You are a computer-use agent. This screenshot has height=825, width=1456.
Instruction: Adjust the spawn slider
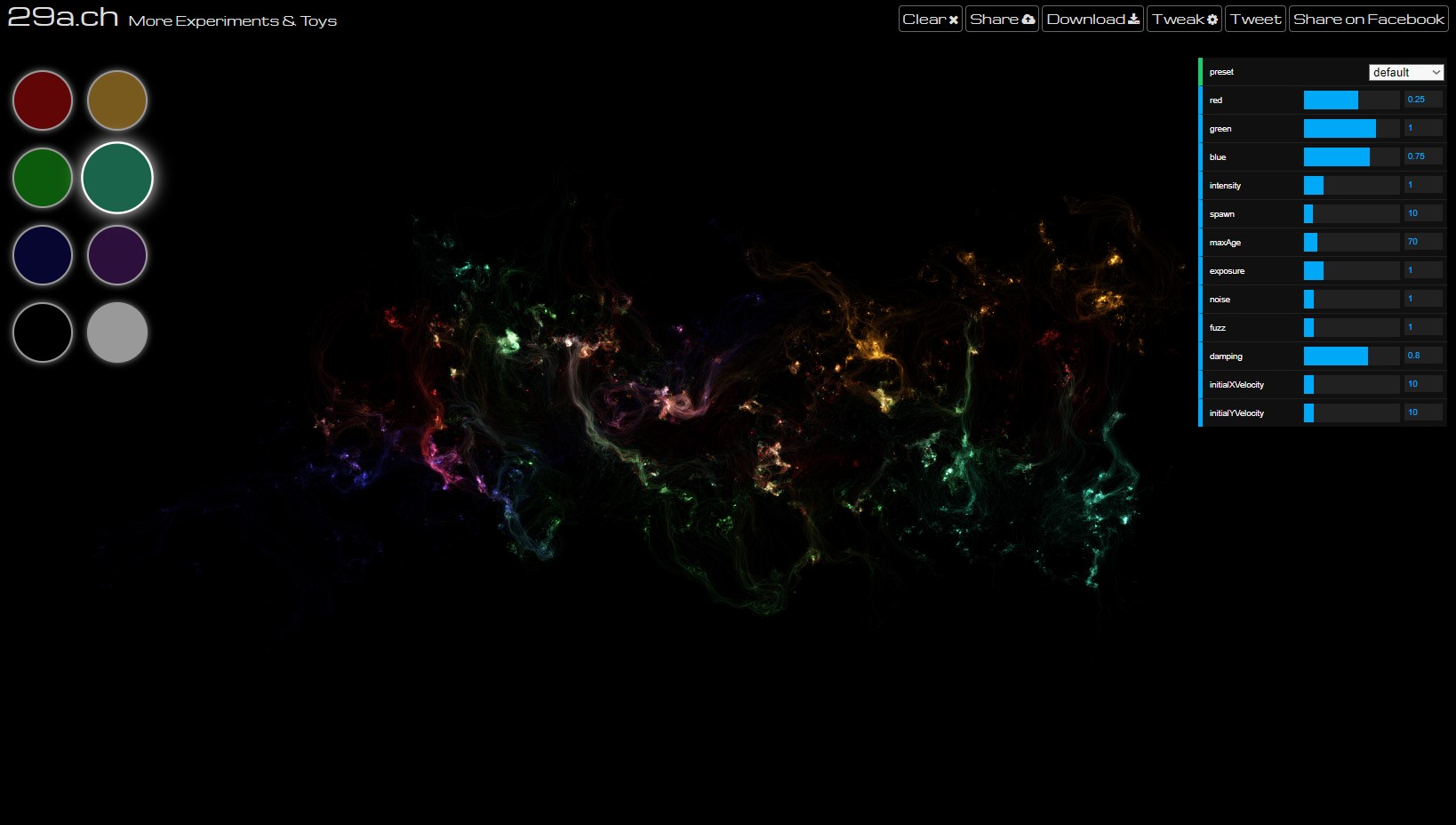click(x=1352, y=214)
